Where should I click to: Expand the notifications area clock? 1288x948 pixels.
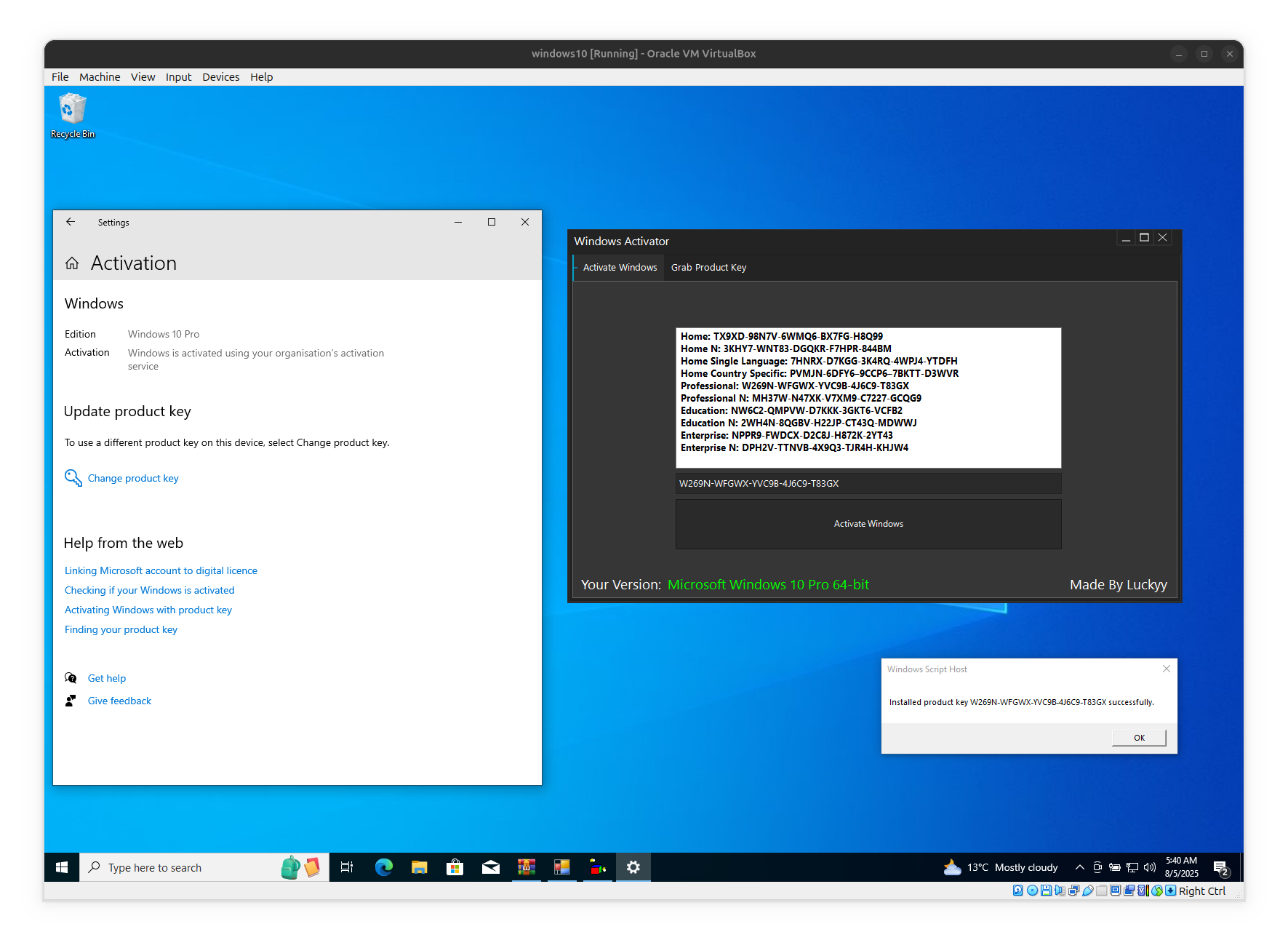point(1182,867)
